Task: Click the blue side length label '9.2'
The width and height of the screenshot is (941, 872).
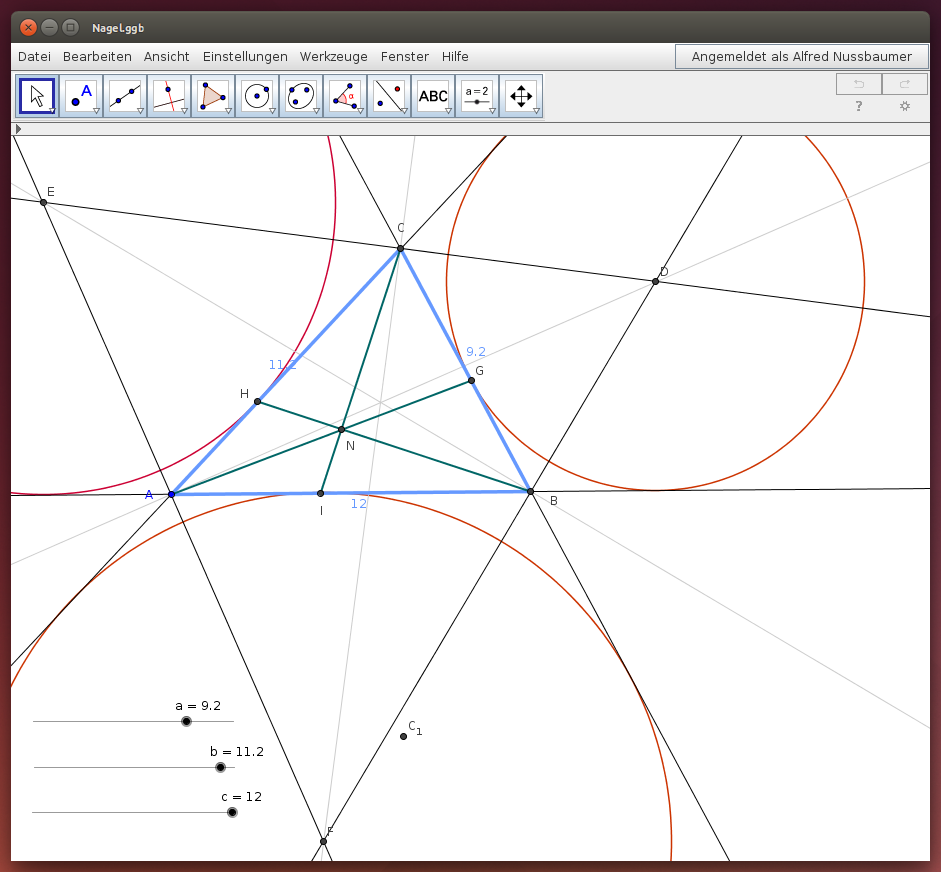Action: tap(476, 352)
